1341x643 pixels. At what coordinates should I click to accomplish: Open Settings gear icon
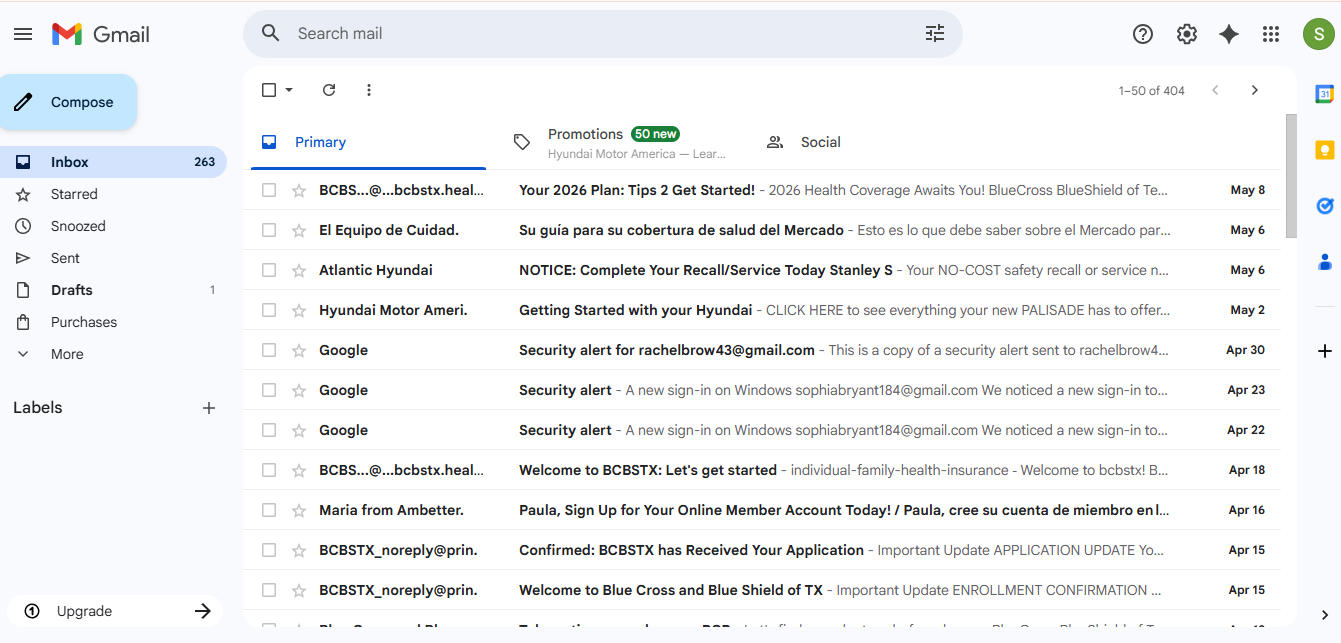point(1187,34)
